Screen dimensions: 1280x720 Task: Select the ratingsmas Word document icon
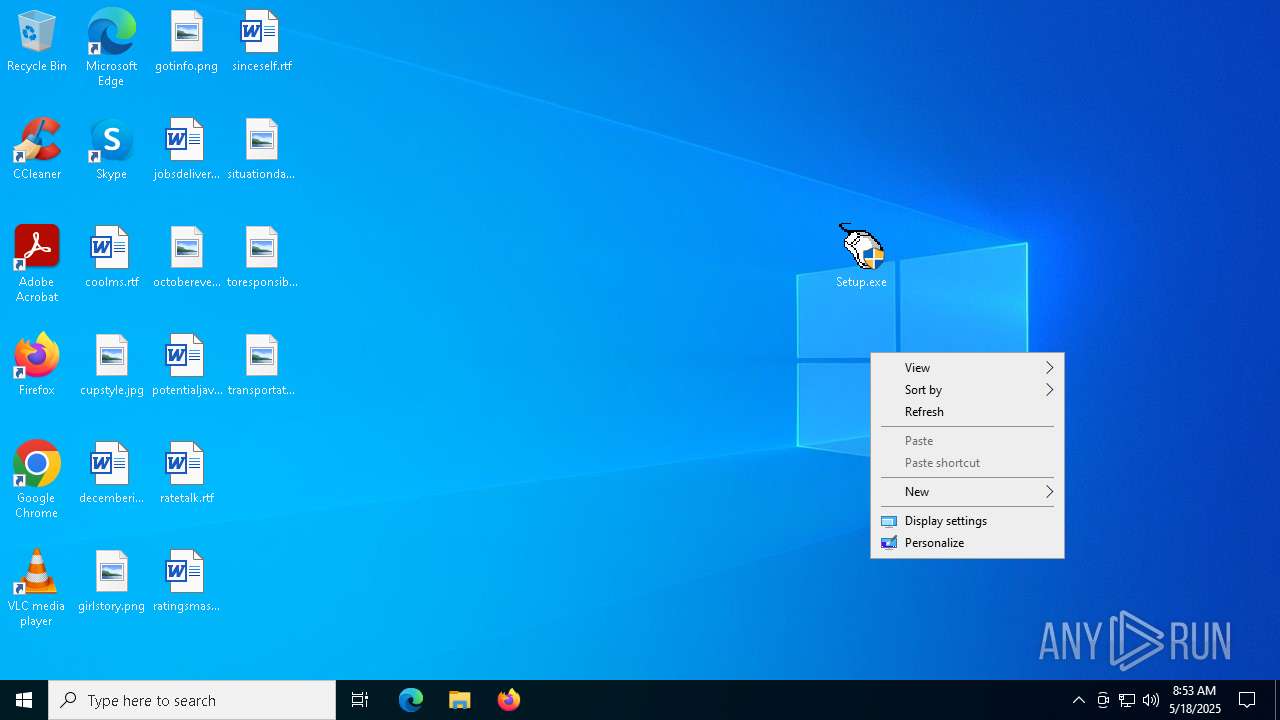click(x=186, y=582)
